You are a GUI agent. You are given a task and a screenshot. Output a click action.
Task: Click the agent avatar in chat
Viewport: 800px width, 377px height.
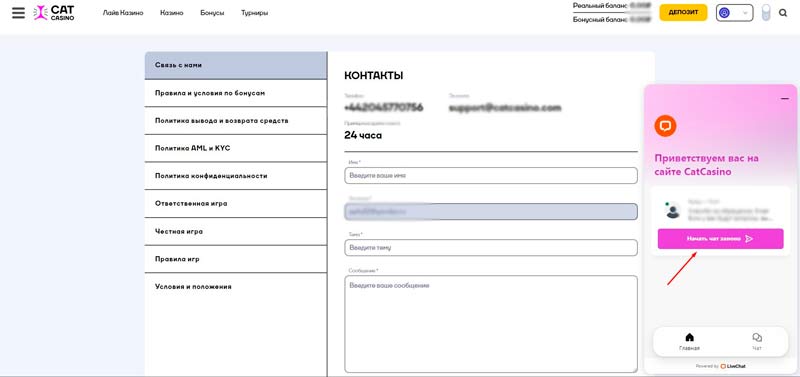click(673, 210)
